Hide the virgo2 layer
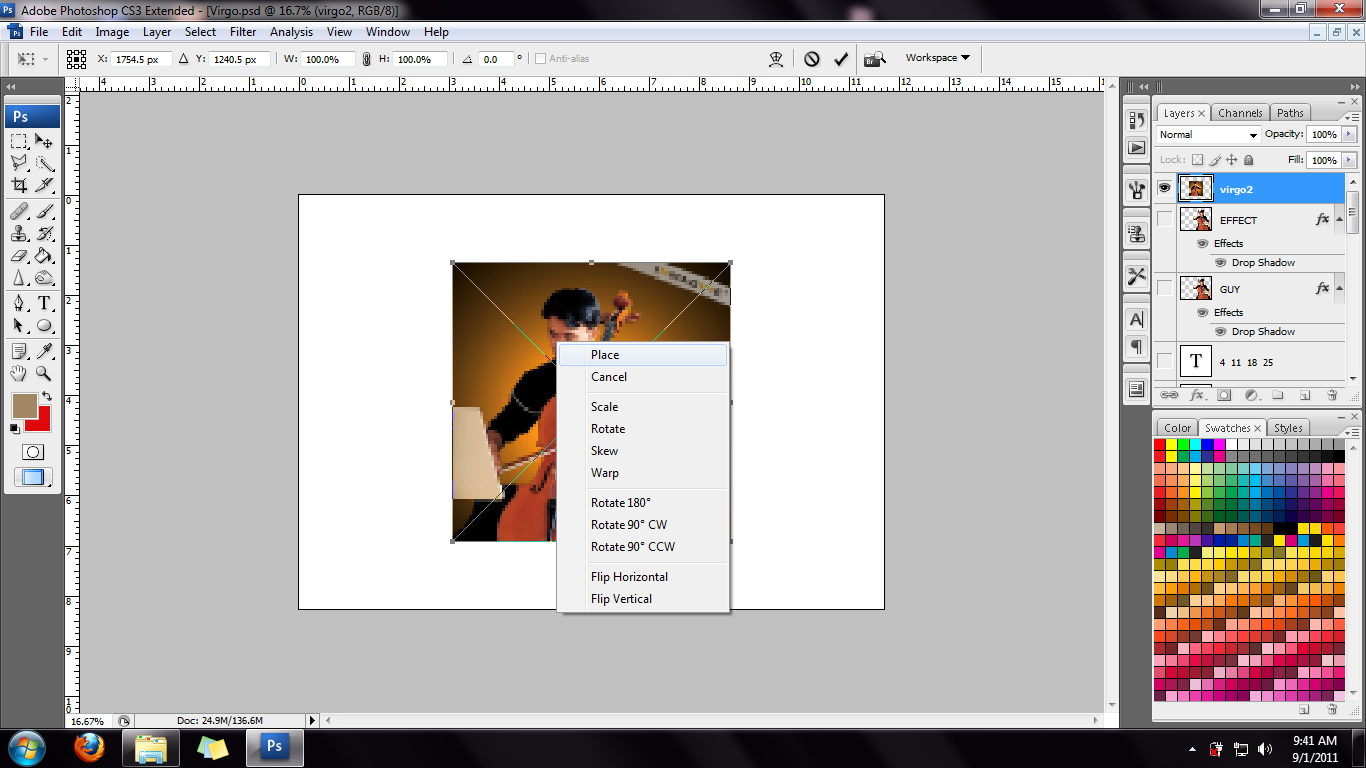Image resolution: width=1366 pixels, height=768 pixels. coord(1164,188)
